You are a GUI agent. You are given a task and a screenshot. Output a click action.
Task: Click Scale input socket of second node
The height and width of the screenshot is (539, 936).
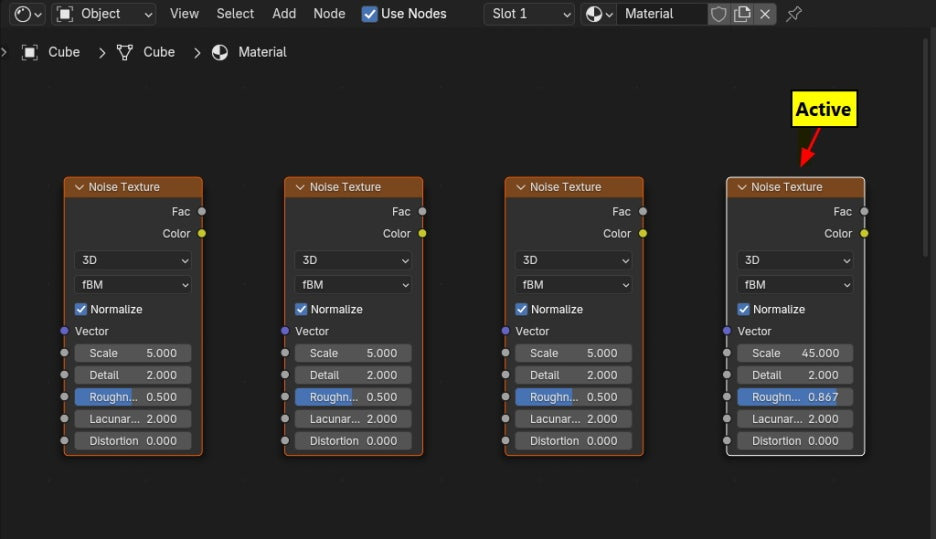pos(285,353)
